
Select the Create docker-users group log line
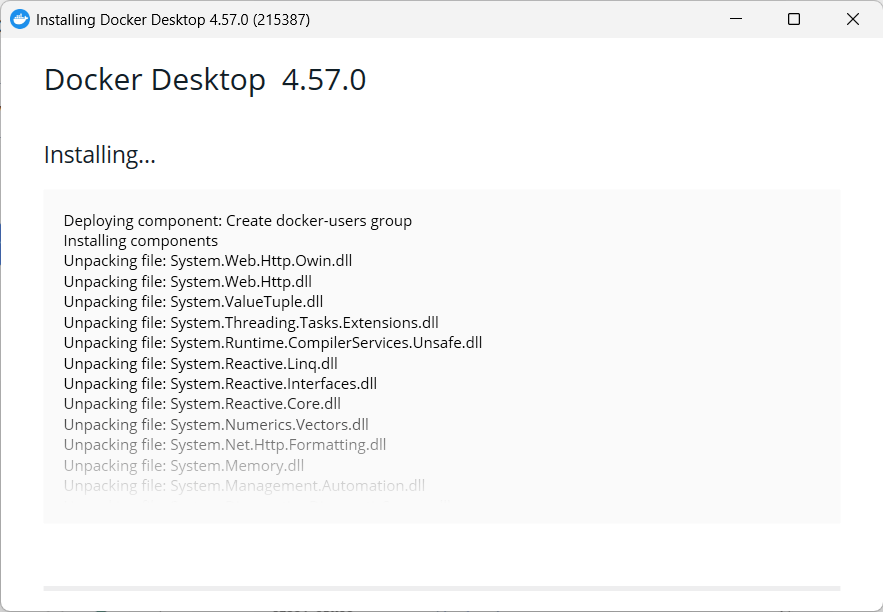237,220
